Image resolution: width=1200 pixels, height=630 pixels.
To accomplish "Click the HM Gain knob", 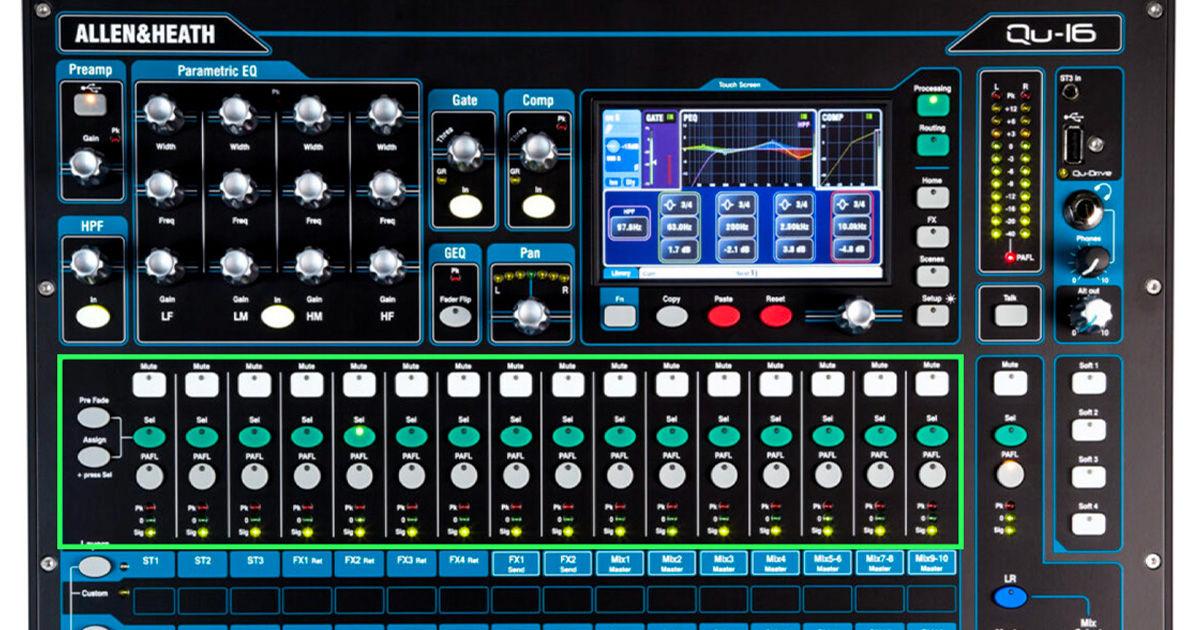I will tap(312, 264).
